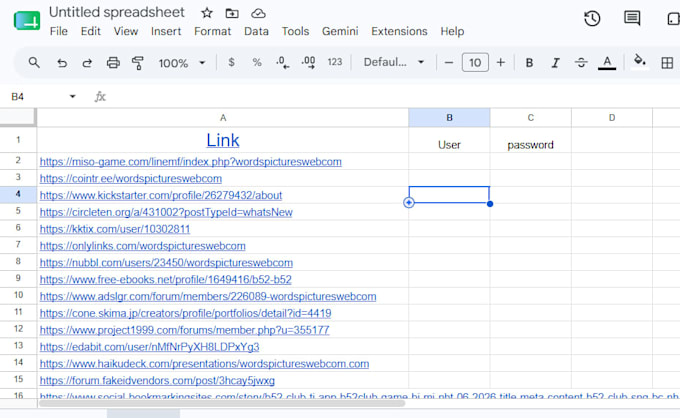Increase font size with plus button

[x=500, y=62]
